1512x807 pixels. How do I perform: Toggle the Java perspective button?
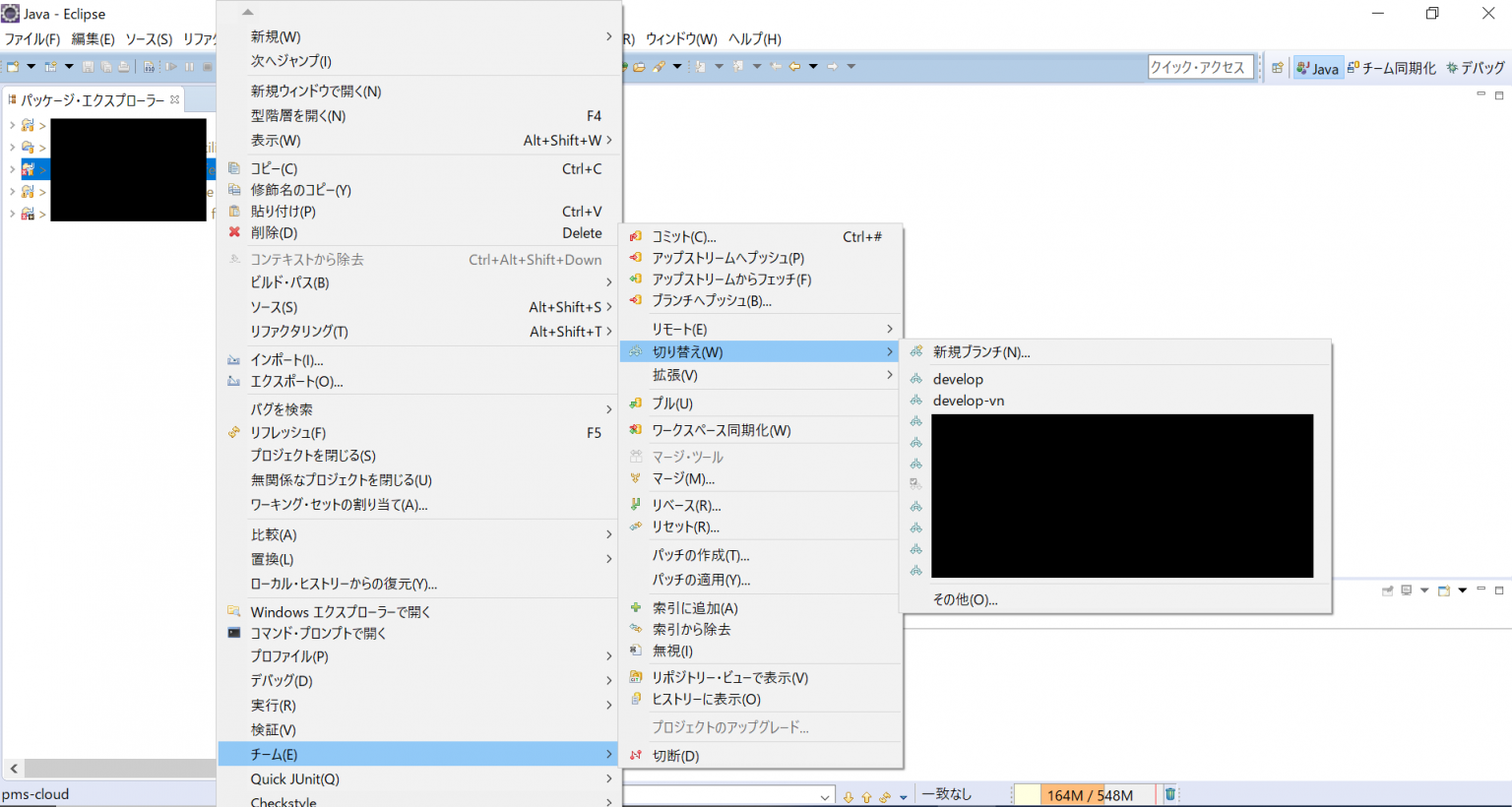point(1318,68)
